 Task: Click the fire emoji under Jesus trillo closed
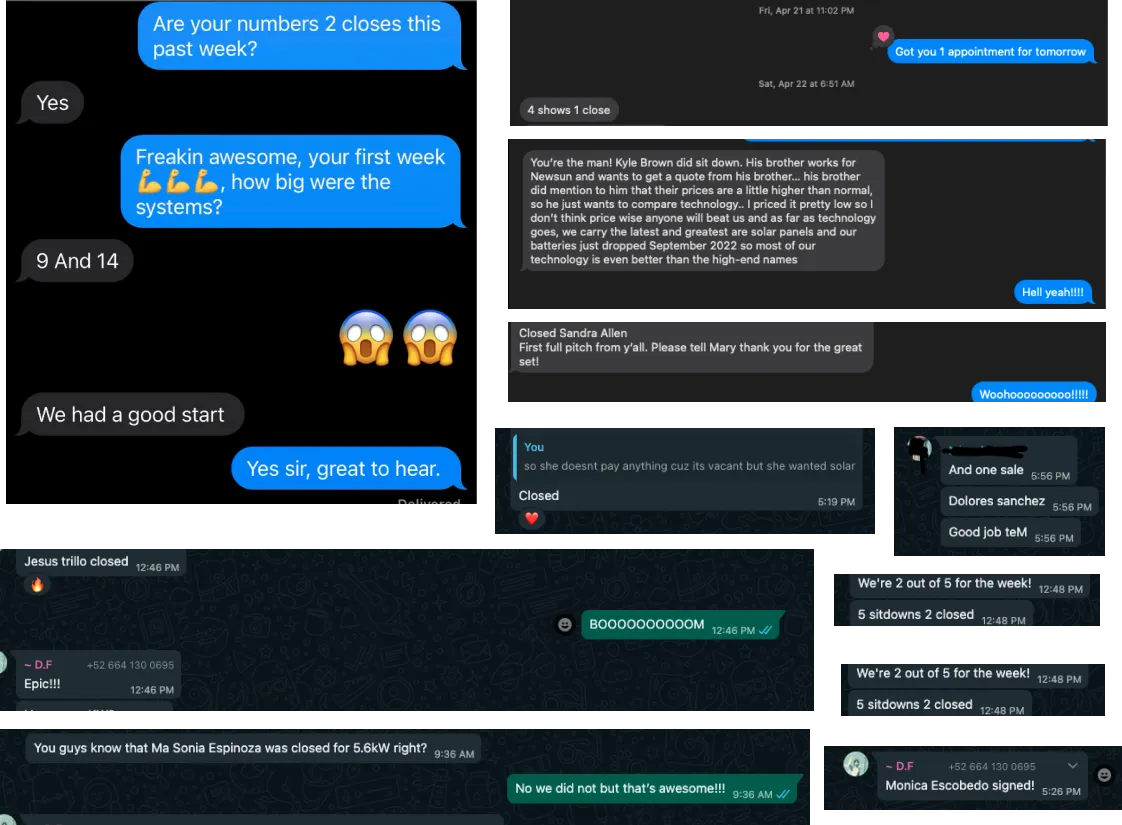pyautogui.click(x=37, y=585)
